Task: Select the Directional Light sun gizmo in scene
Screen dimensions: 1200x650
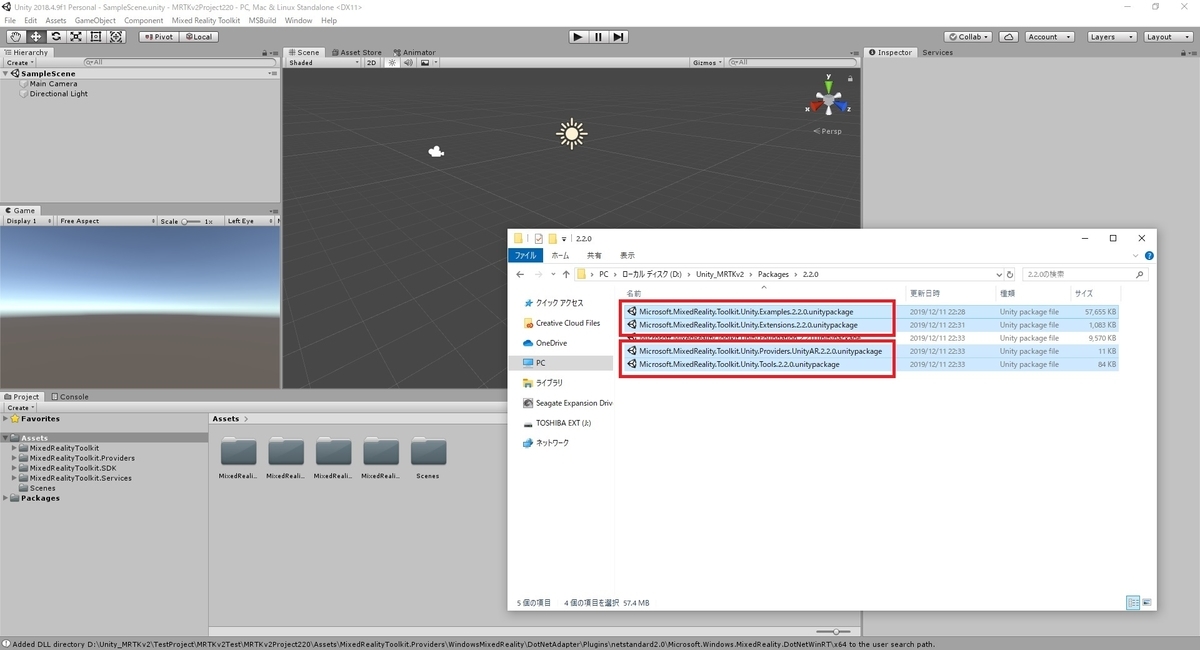Action: pyautogui.click(x=571, y=133)
